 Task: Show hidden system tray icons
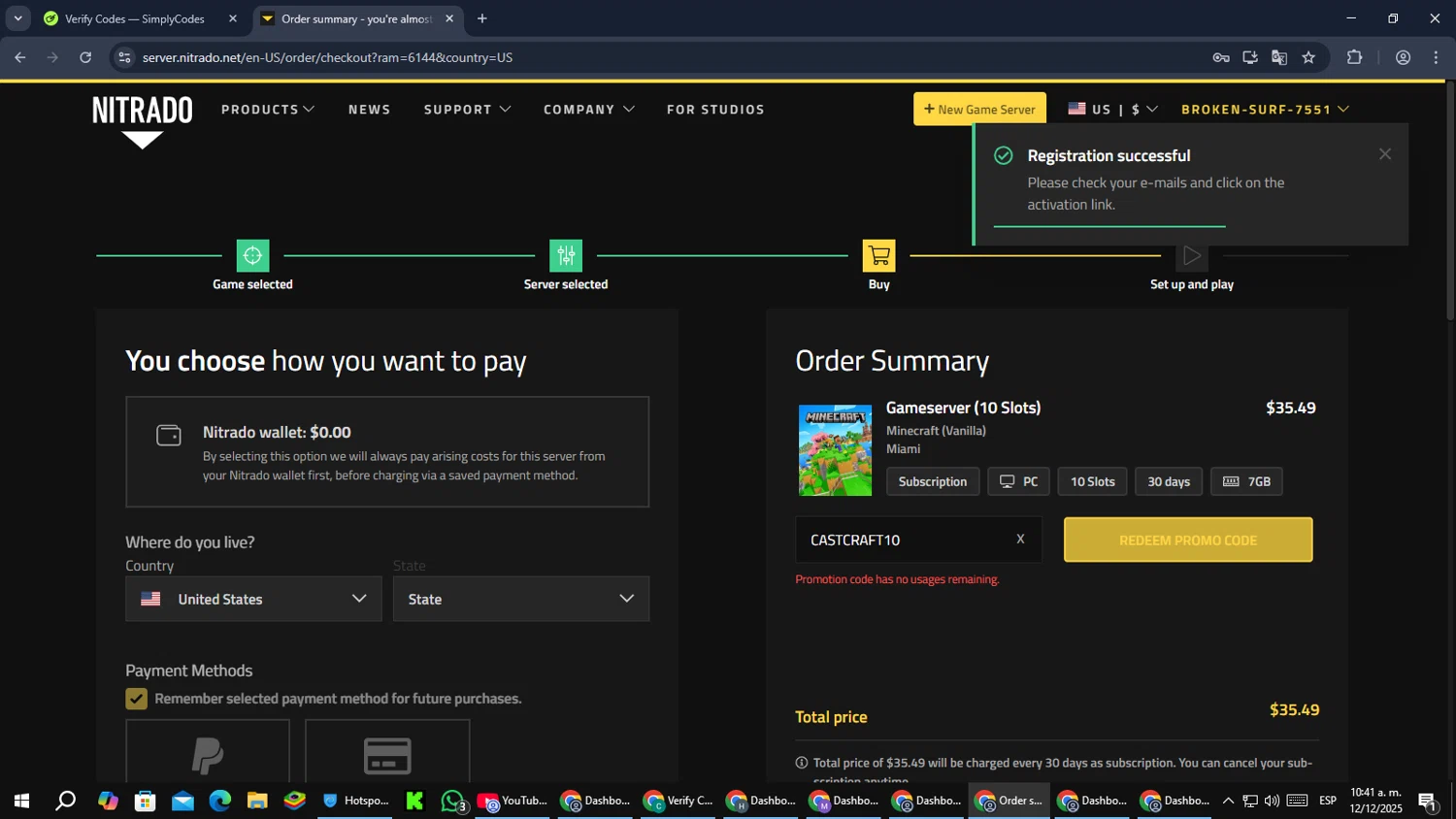[x=1228, y=801]
